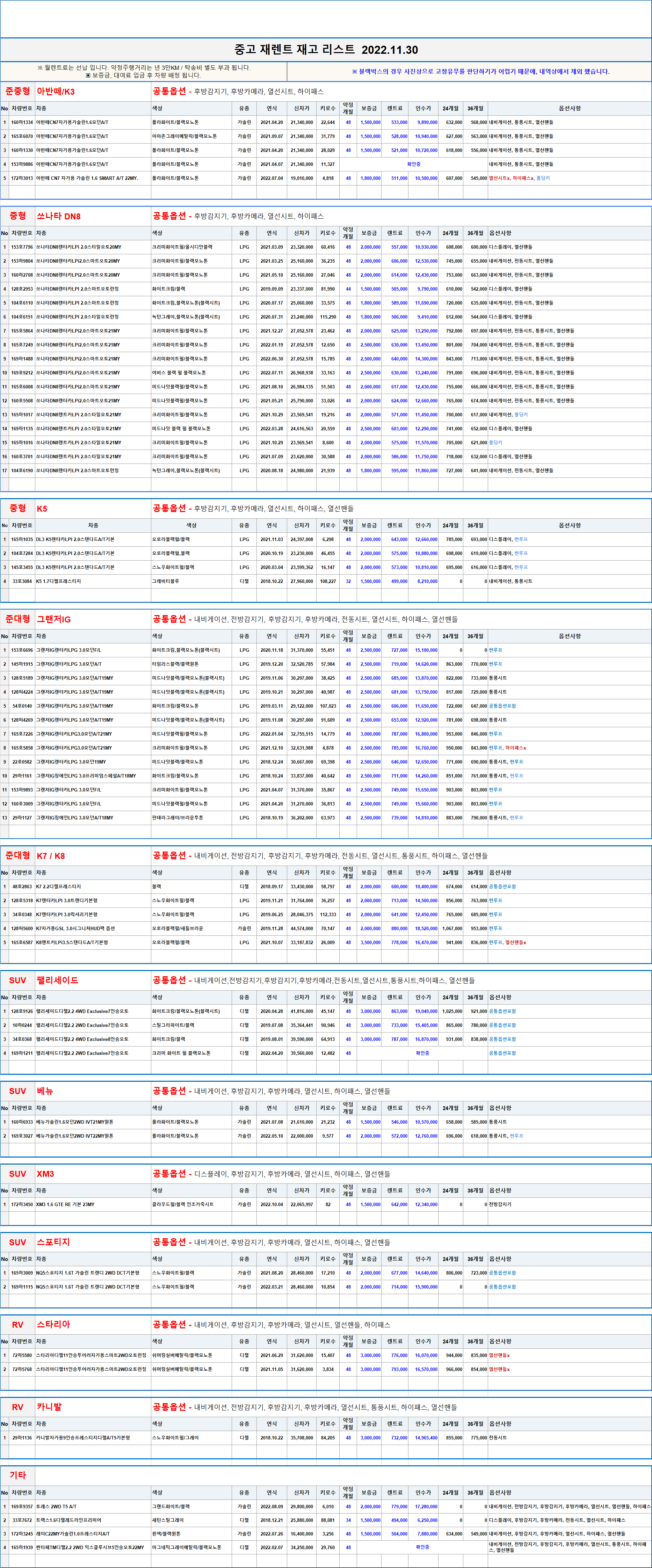Select plate number '72하5768' cell
This screenshot has width=652, height=1568.
[22, 1370]
